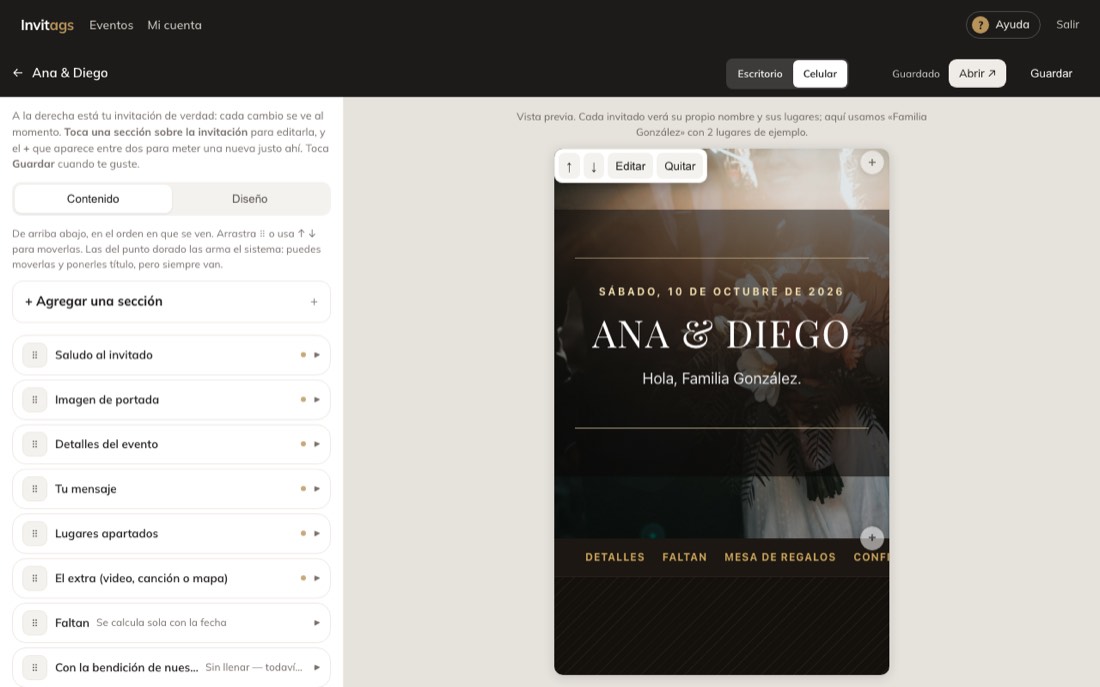Click Se calcula sola con la fecha note
This screenshot has height=687, width=1100.
(161, 622)
